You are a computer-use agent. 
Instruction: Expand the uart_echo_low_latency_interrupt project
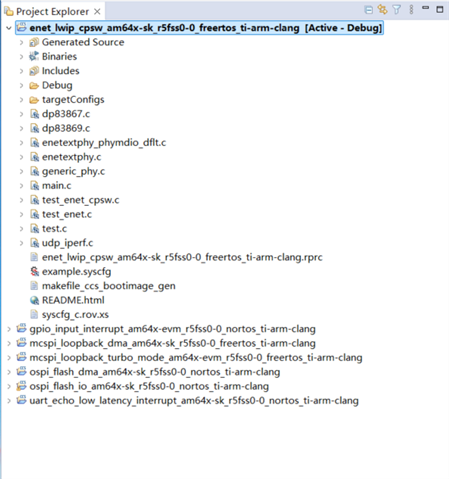pos(9,401)
